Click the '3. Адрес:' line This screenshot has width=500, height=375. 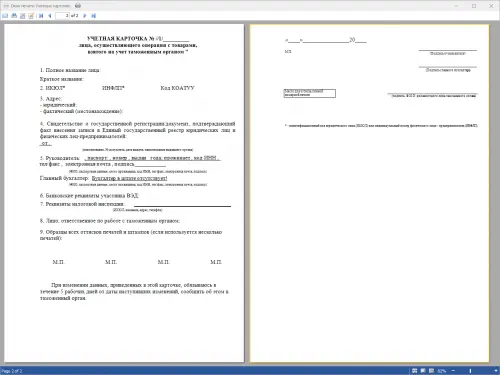51,99
